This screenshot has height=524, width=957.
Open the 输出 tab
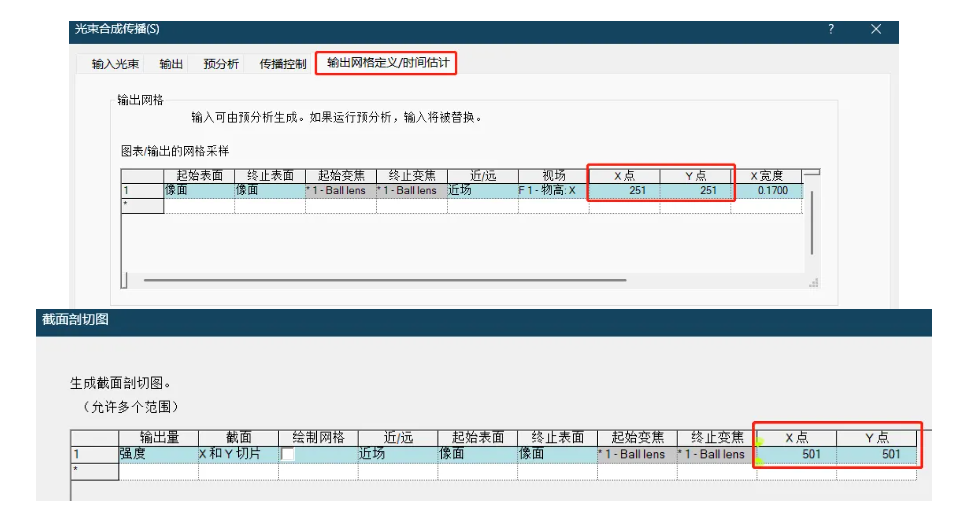[x=171, y=64]
